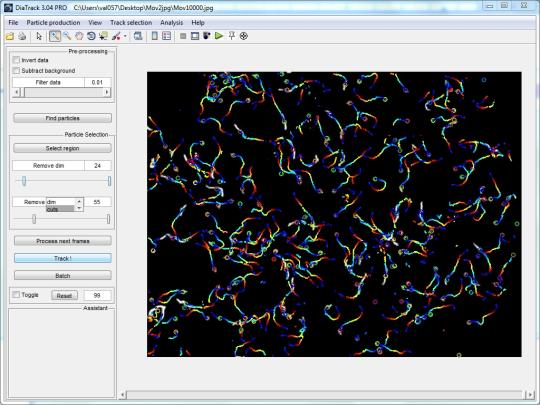Check the Subtract background option
The height and width of the screenshot is (405, 540).
[16, 71]
